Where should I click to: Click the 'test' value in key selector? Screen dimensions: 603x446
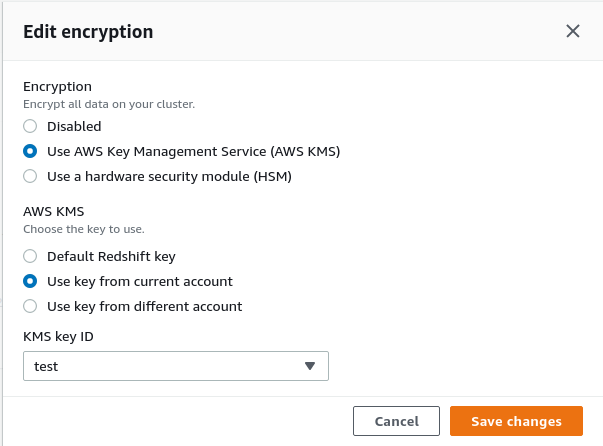tap(46, 366)
